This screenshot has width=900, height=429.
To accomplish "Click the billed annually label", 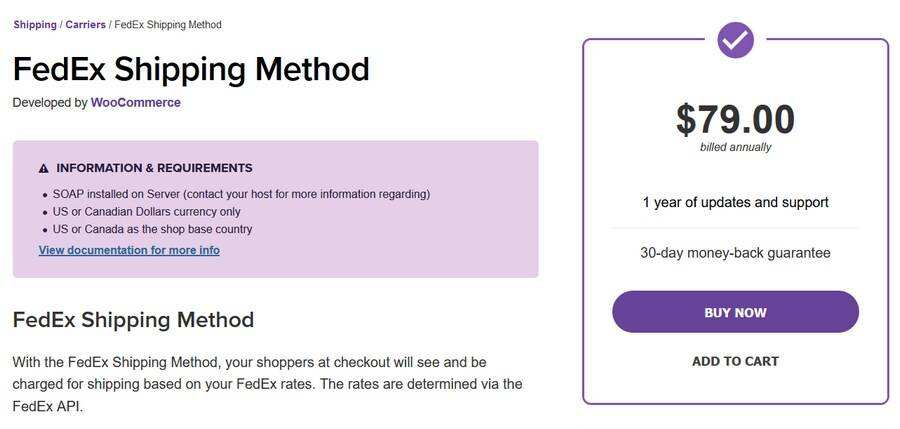I will click(735, 147).
